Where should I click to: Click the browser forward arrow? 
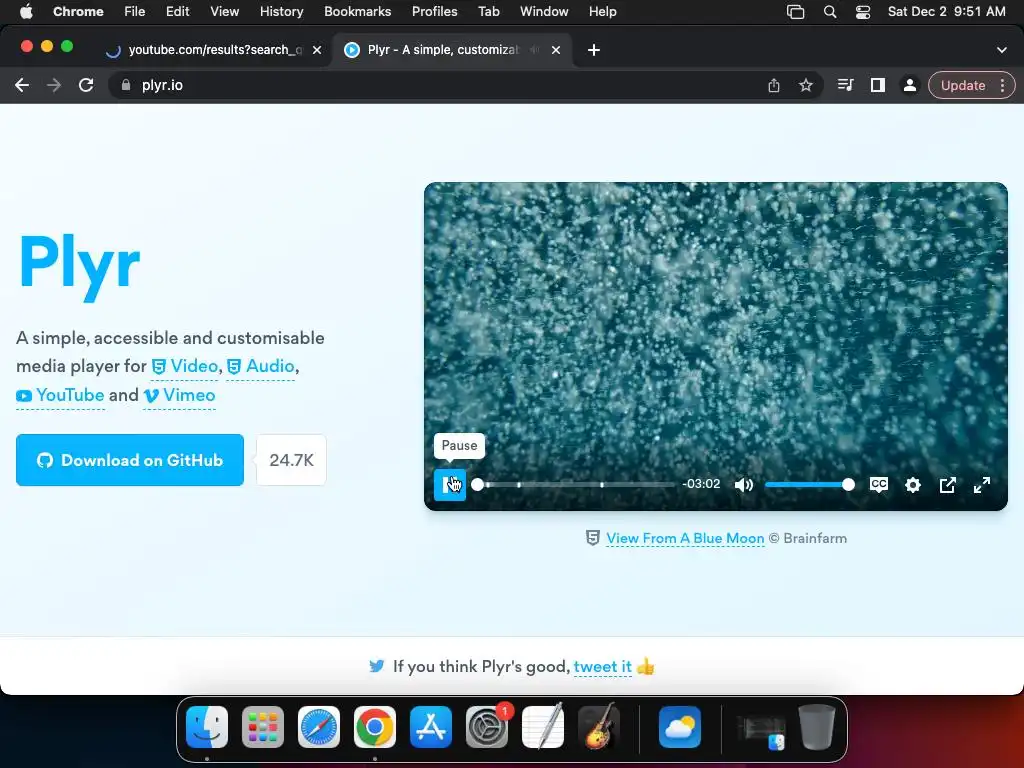[x=54, y=86]
